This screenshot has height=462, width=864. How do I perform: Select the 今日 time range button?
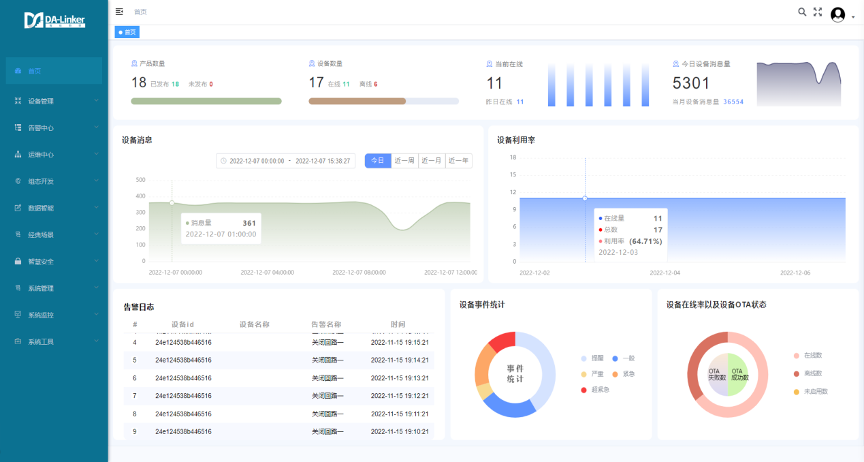pos(377,160)
